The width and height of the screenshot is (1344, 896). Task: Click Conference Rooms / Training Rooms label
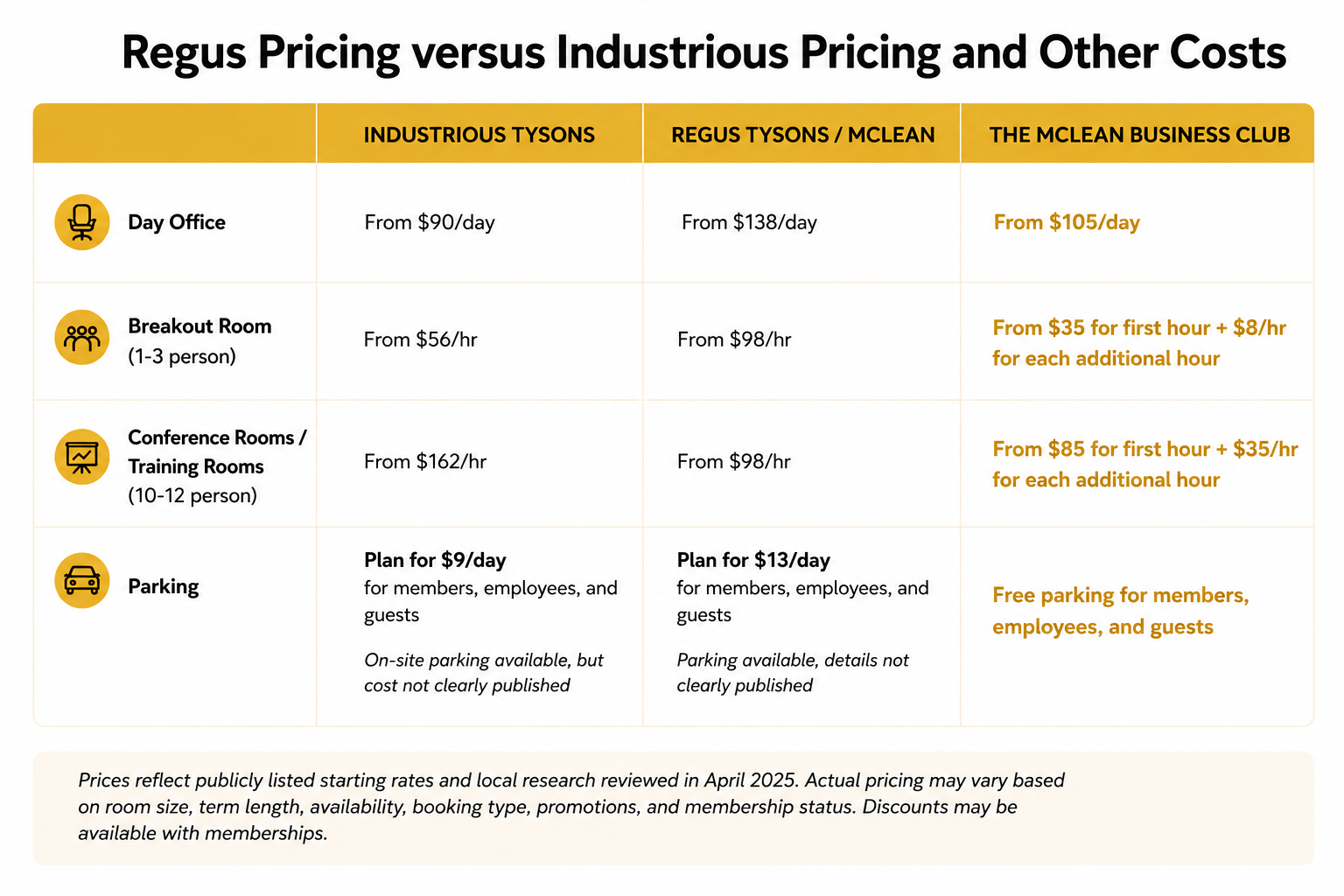[x=217, y=466]
